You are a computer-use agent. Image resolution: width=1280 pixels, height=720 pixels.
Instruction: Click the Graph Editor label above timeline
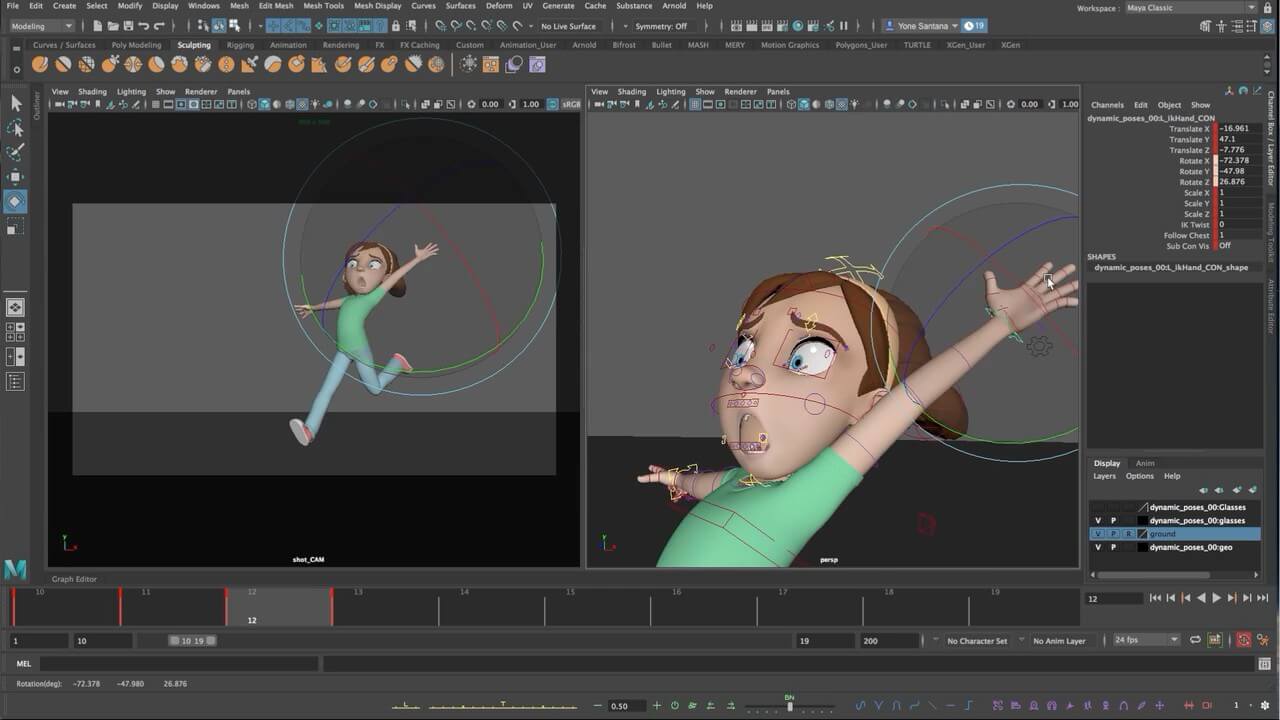(74, 579)
